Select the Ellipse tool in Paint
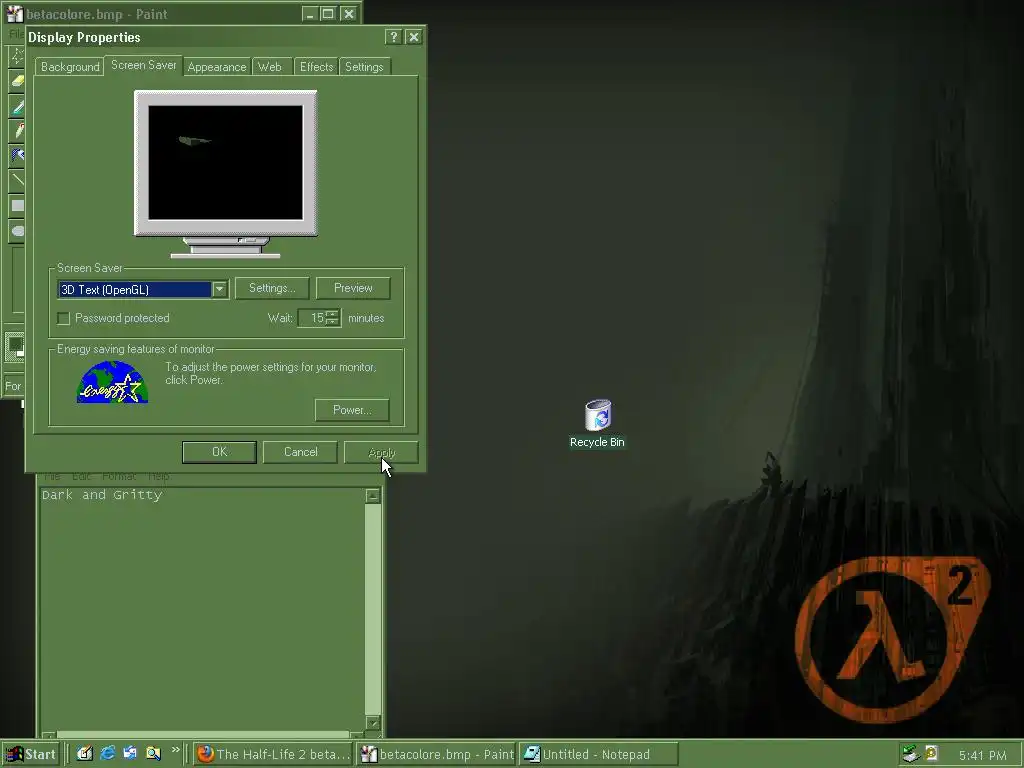1024x768 pixels. click(17, 230)
